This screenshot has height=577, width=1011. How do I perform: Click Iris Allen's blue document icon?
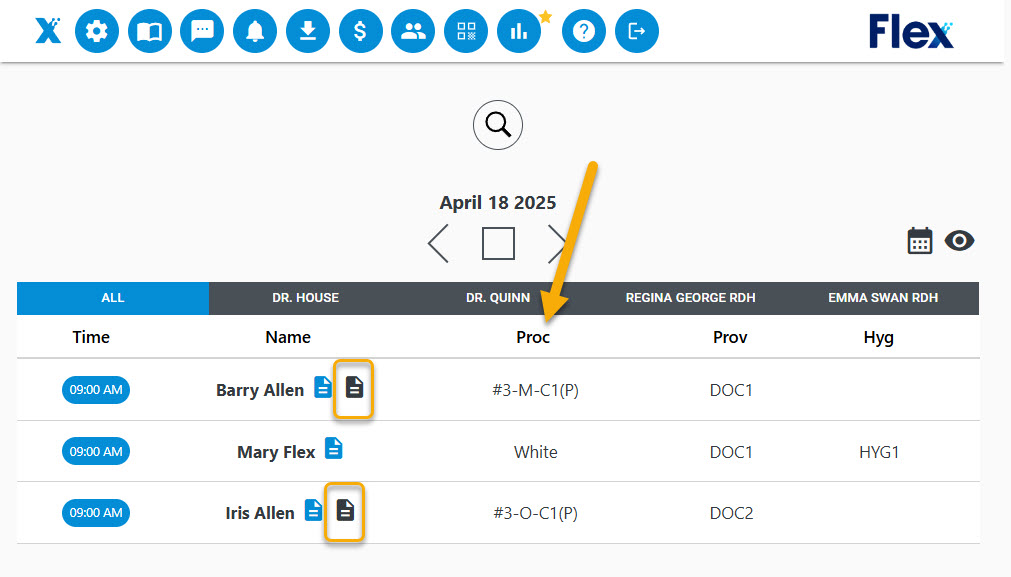pyautogui.click(x=313, y=510)
